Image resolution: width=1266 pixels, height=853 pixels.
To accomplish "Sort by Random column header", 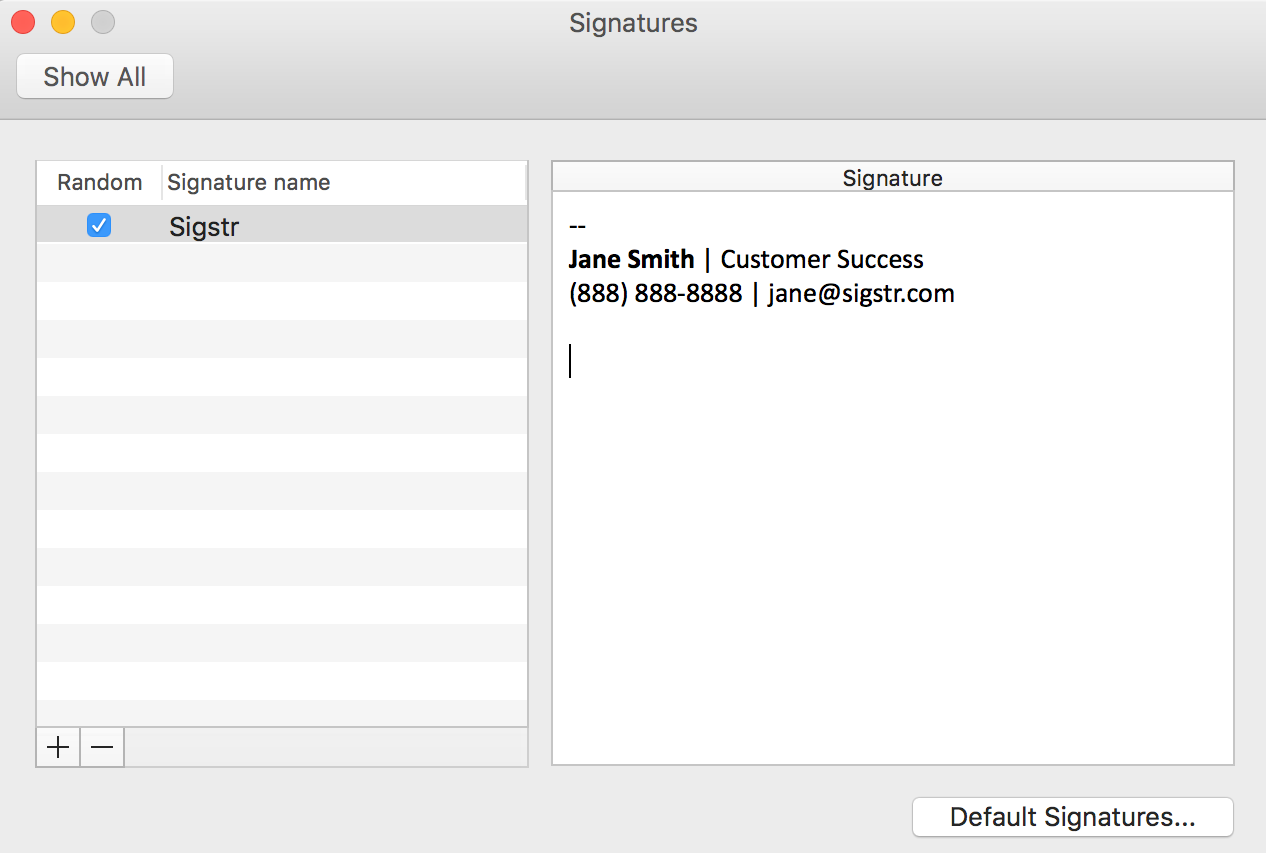I will (x=99, y=183).
